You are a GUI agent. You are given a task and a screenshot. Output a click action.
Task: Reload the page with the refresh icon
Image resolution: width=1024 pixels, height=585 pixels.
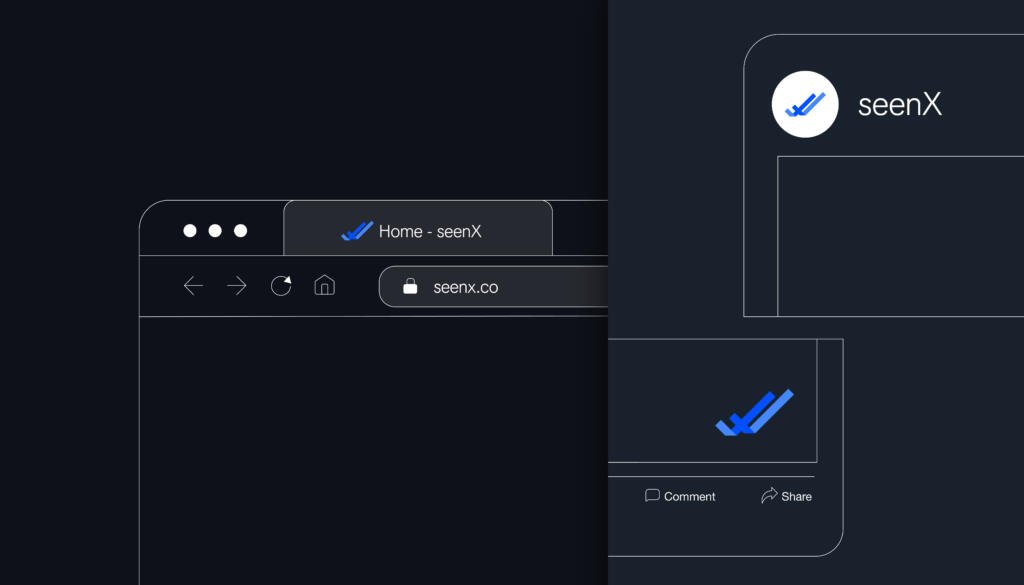pyautogui.click(x=281, y=286)
